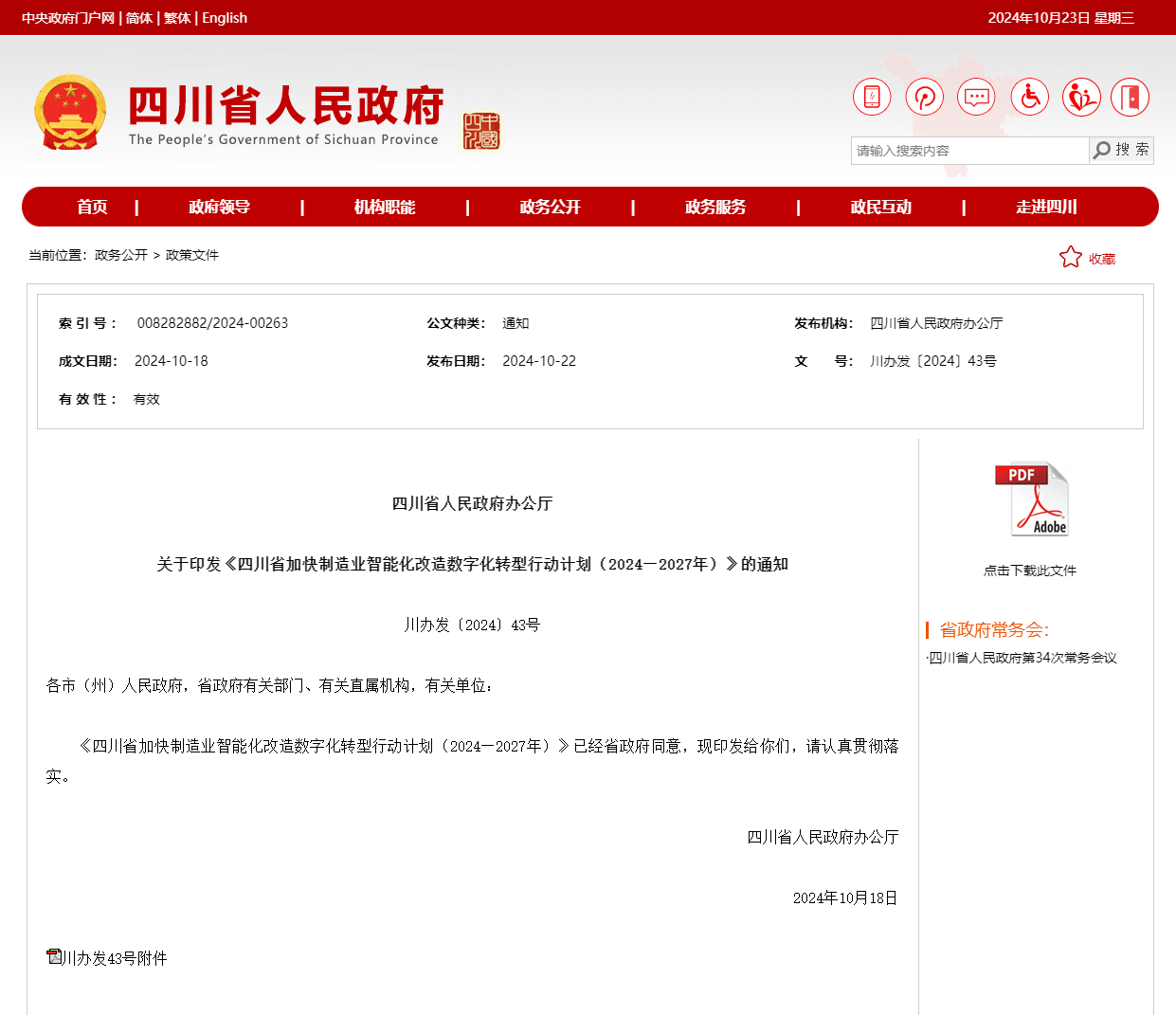Click the mobile phone icon in header

[872, 98]
